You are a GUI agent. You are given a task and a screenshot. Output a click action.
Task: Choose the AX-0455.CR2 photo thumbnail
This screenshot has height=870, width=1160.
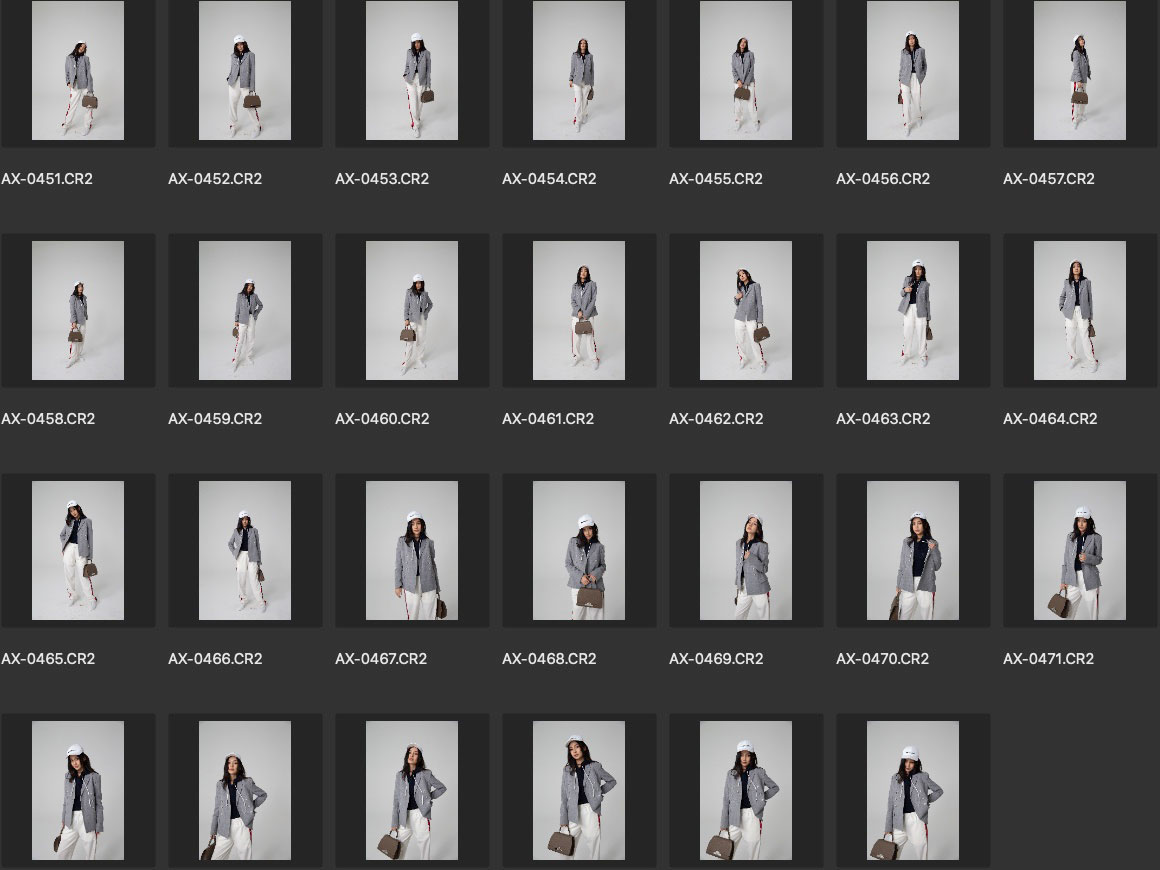(x=746, y=70)
